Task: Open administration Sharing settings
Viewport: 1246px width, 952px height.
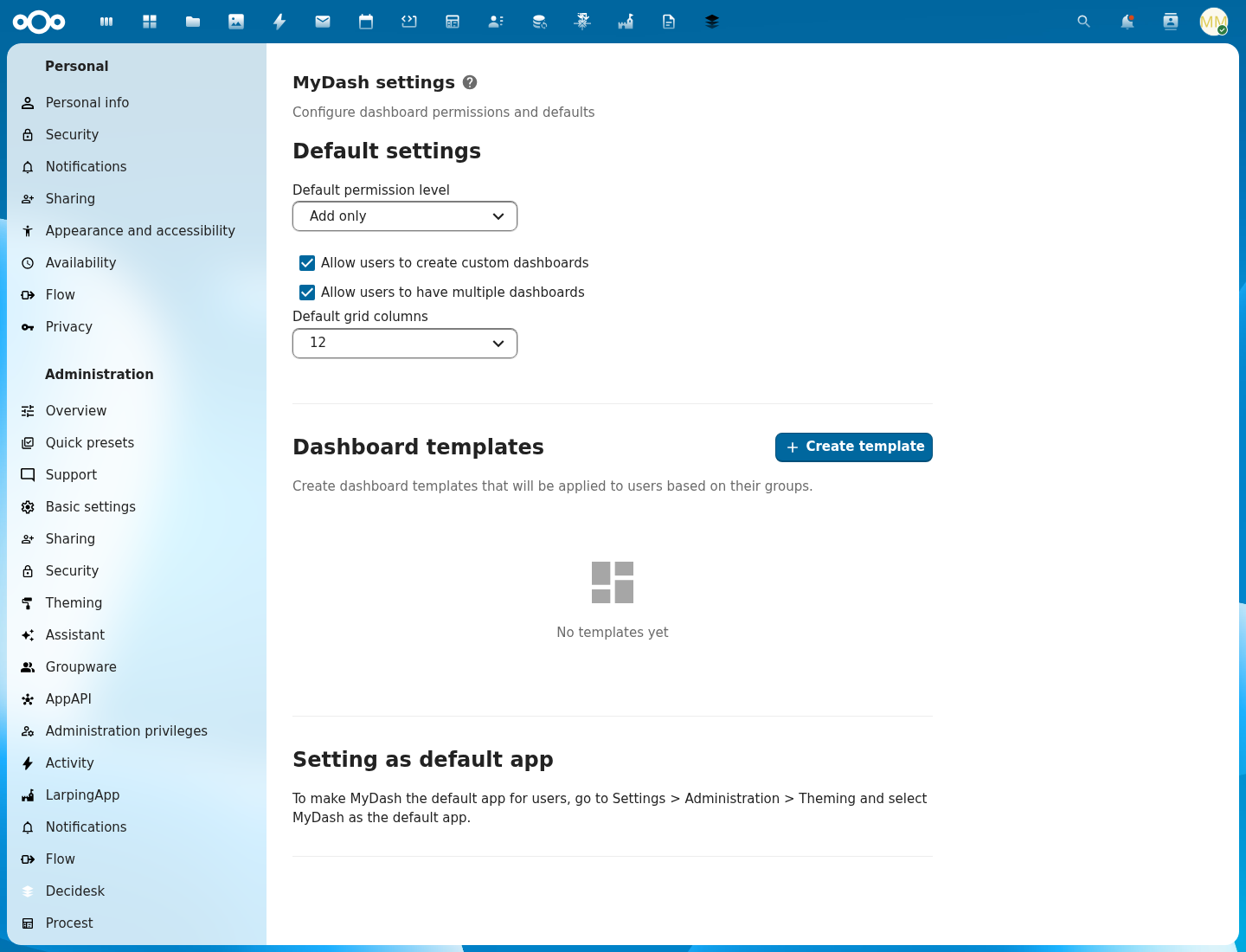Action: [x=137, y=539]
